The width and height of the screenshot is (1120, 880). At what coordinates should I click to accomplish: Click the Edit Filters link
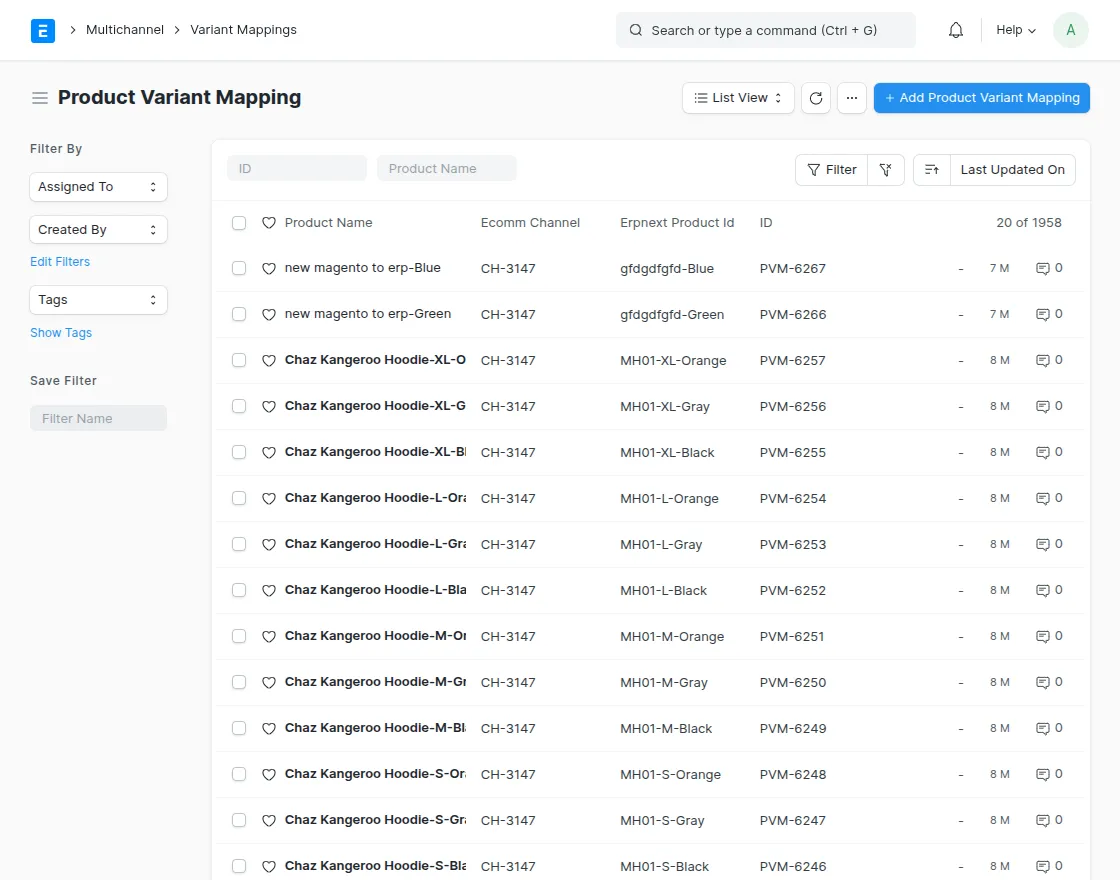click(x=59, y=261)
